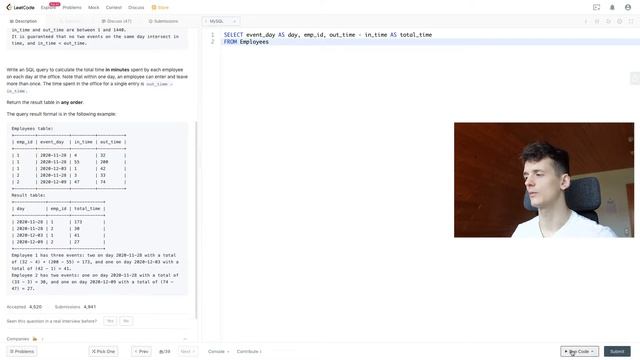Screen dimensions: 640x360
Task: Open the Contribute link
Action: click(x=249, y=351)
